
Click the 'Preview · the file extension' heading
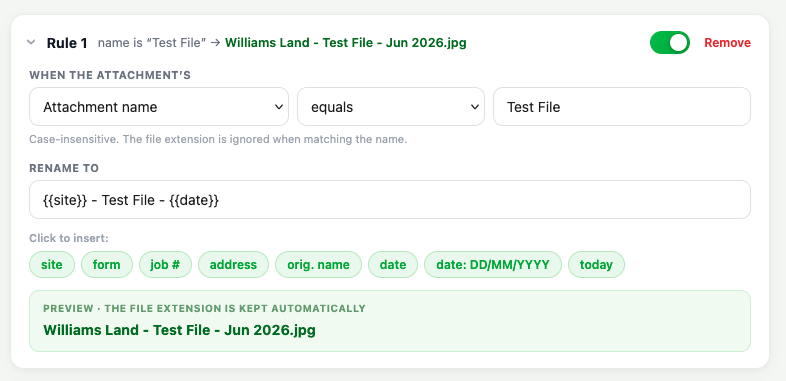(205, 308)
